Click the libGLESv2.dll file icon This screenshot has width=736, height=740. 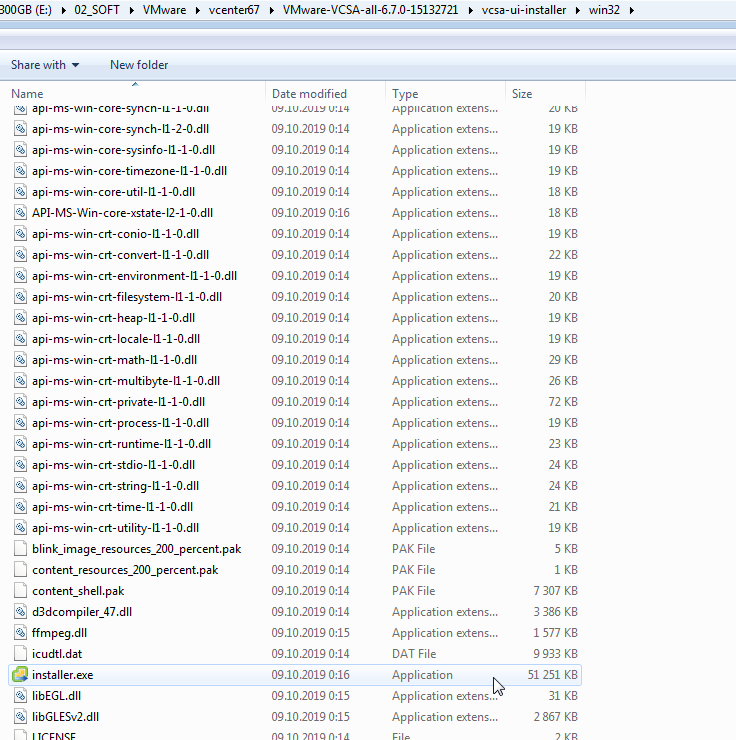click(x=21, y=717)
